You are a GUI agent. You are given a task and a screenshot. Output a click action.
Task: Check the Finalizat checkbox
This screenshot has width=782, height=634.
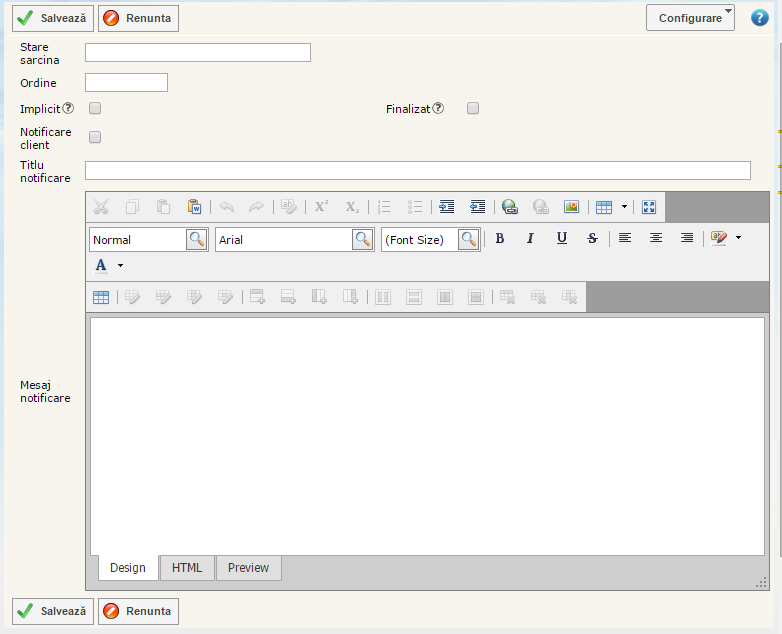click(473, 108)
